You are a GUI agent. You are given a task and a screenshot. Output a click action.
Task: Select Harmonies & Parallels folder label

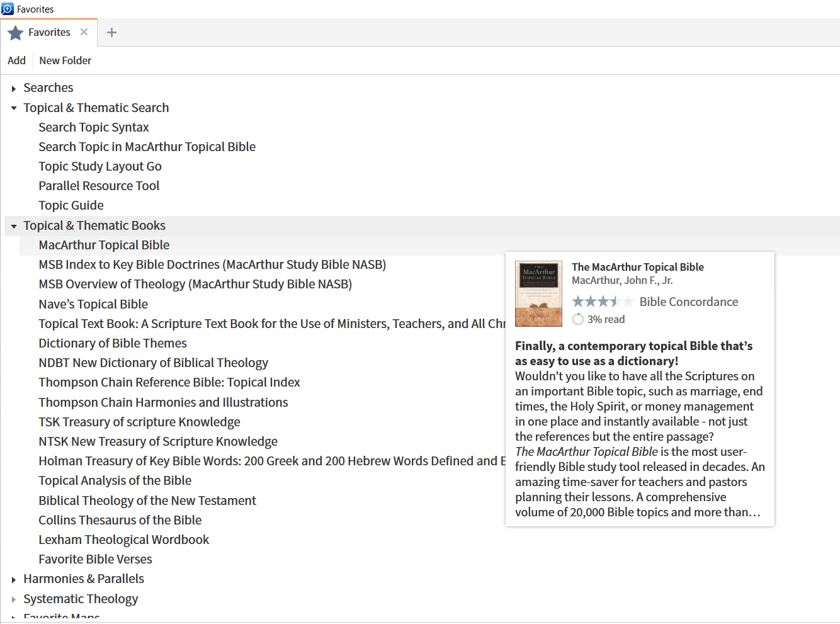point(84,579)
